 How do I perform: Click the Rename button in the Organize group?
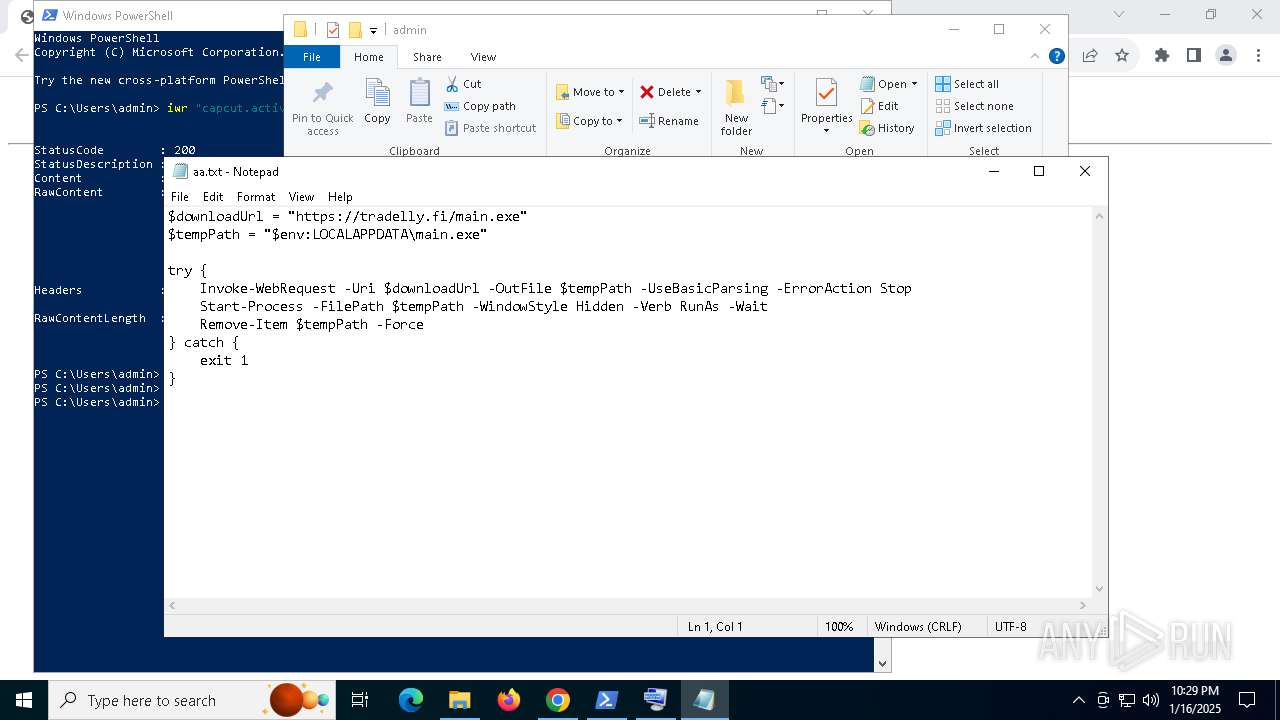669,121
